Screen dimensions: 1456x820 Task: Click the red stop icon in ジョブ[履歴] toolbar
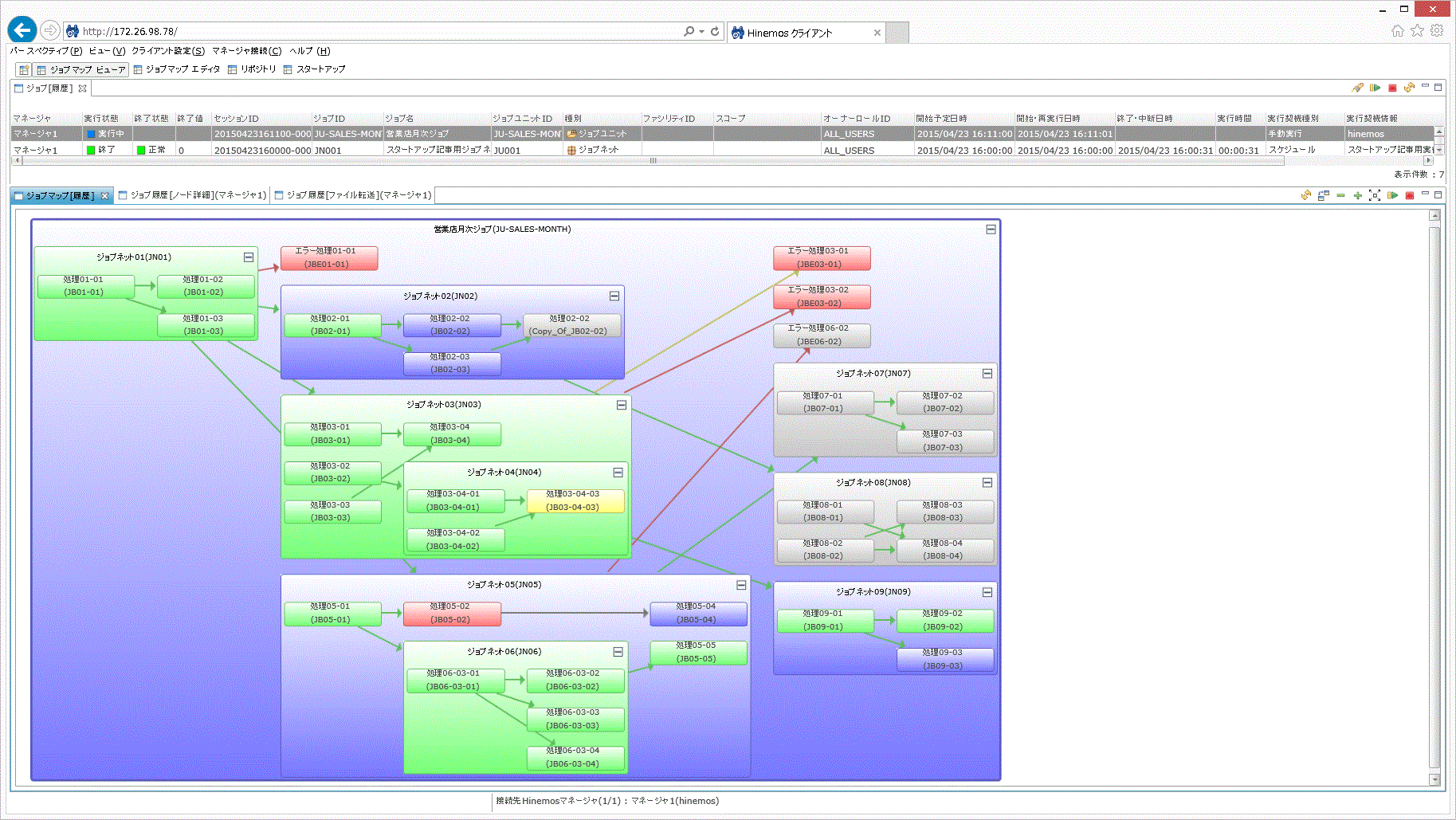[1392, 88]
